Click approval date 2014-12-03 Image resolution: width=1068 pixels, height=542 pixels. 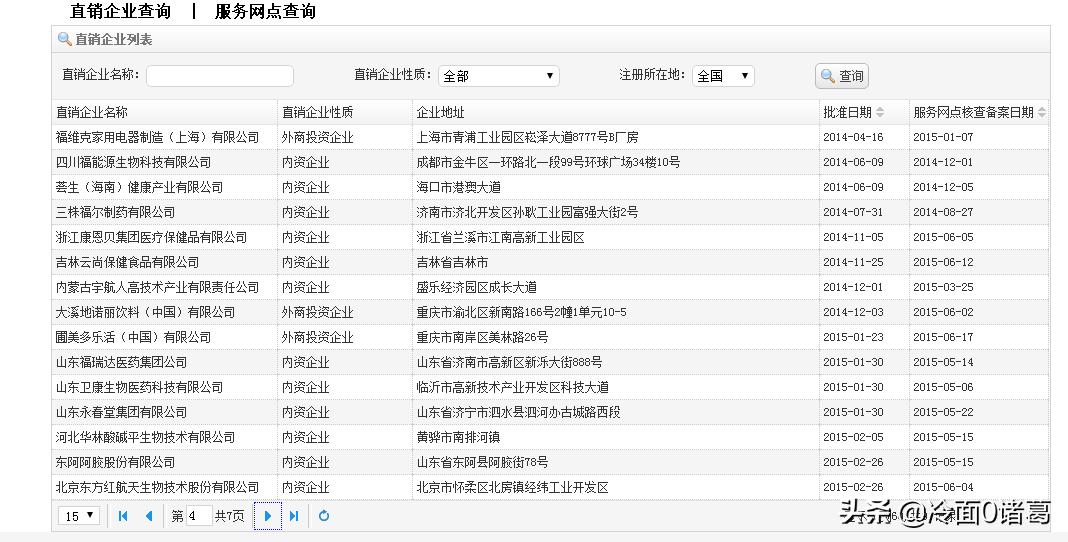[x=853, y=313]
